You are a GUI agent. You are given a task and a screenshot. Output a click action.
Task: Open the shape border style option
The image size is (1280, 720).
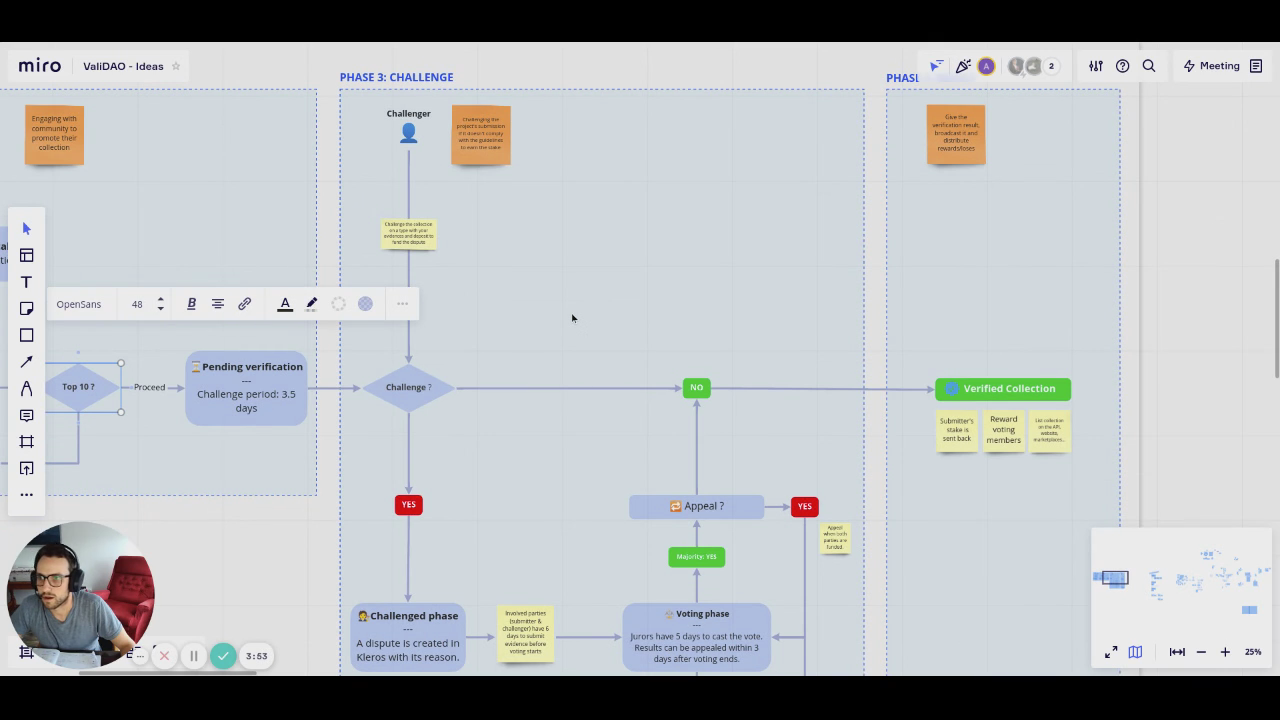pyautogui.click(x=338, y=304)
